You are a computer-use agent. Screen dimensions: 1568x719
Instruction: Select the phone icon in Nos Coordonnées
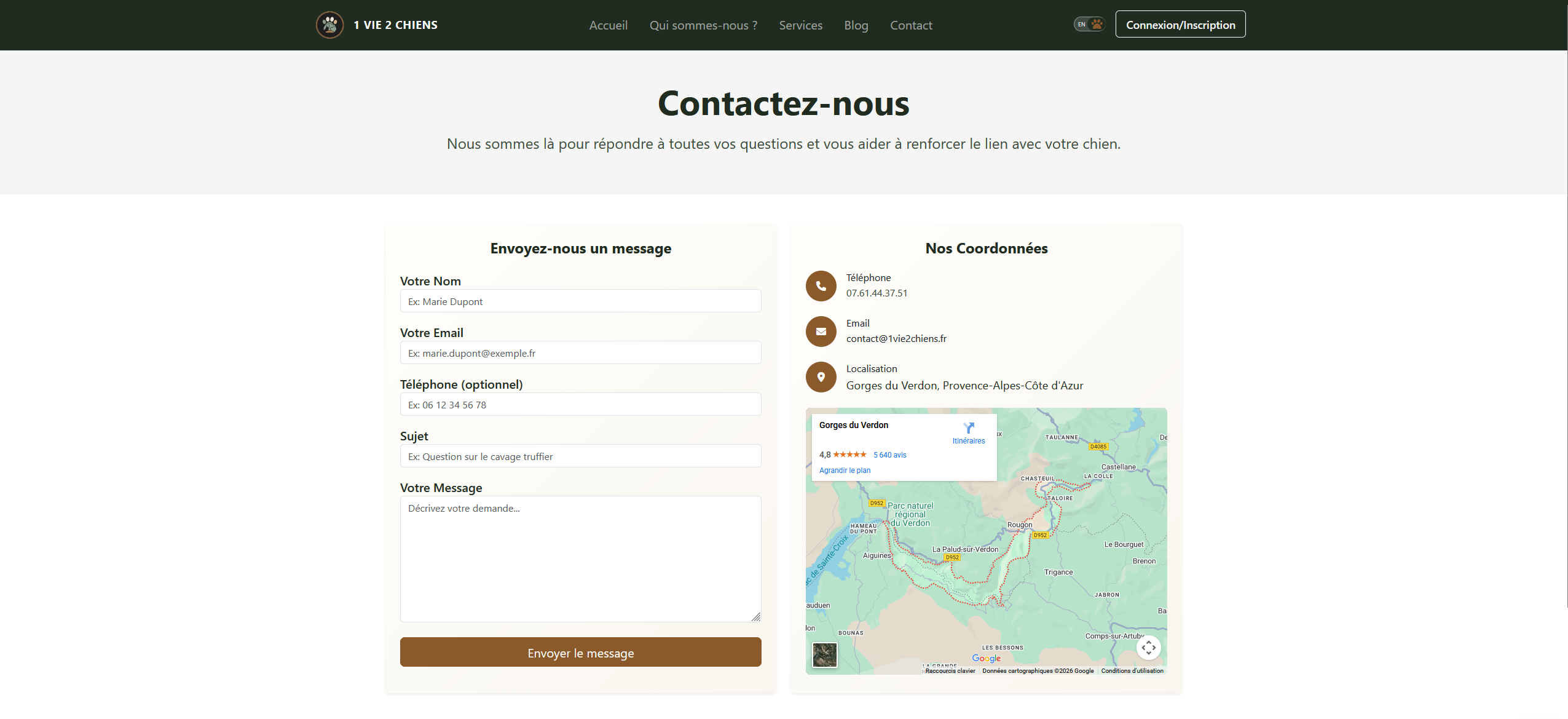[821, 285]
